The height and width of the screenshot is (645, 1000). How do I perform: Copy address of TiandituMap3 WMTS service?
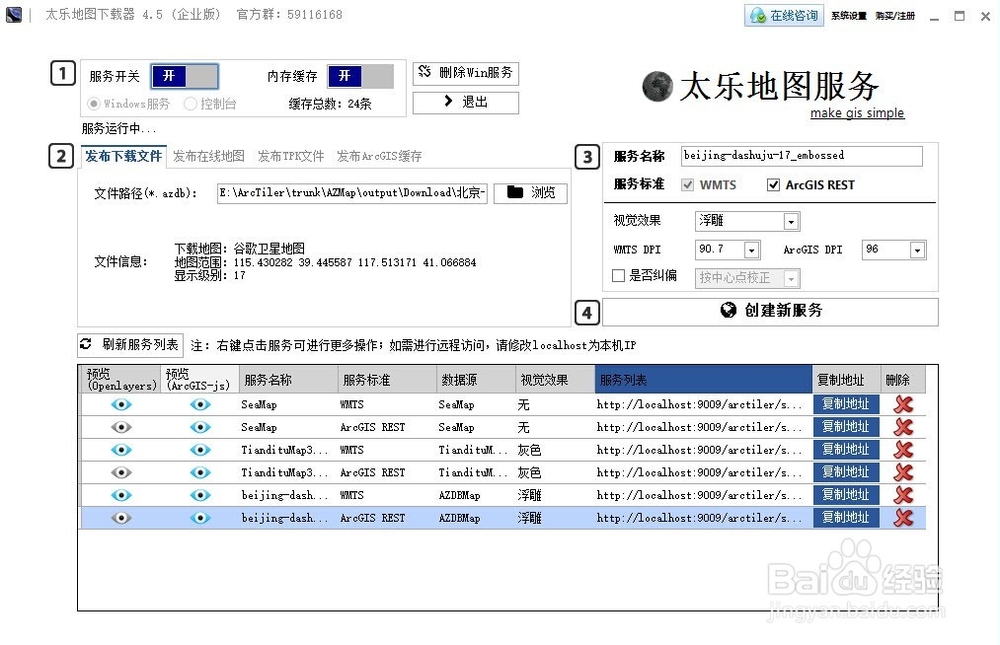[x=846, y=450]
